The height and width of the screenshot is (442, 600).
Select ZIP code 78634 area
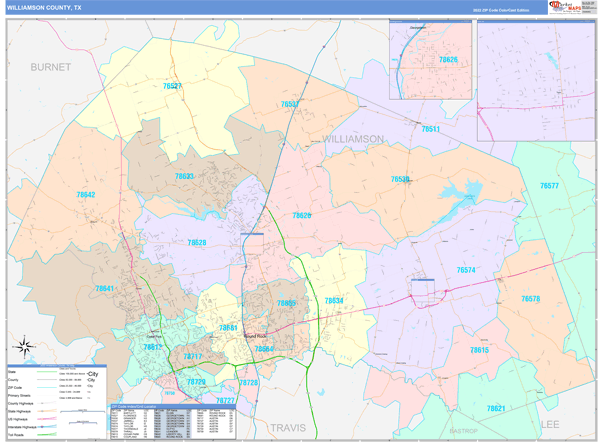click(334, 300)
